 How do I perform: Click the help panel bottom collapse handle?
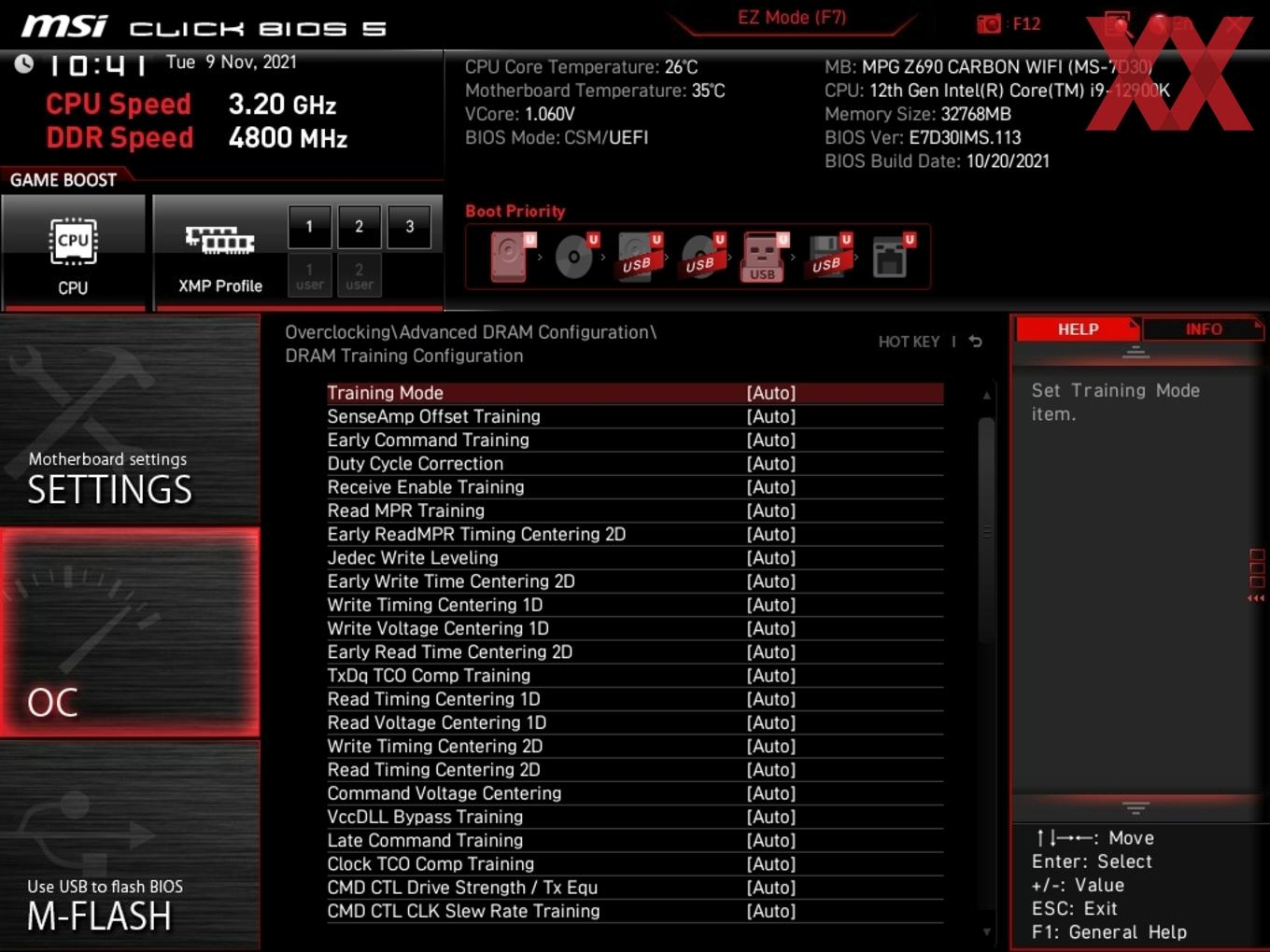1136,807
